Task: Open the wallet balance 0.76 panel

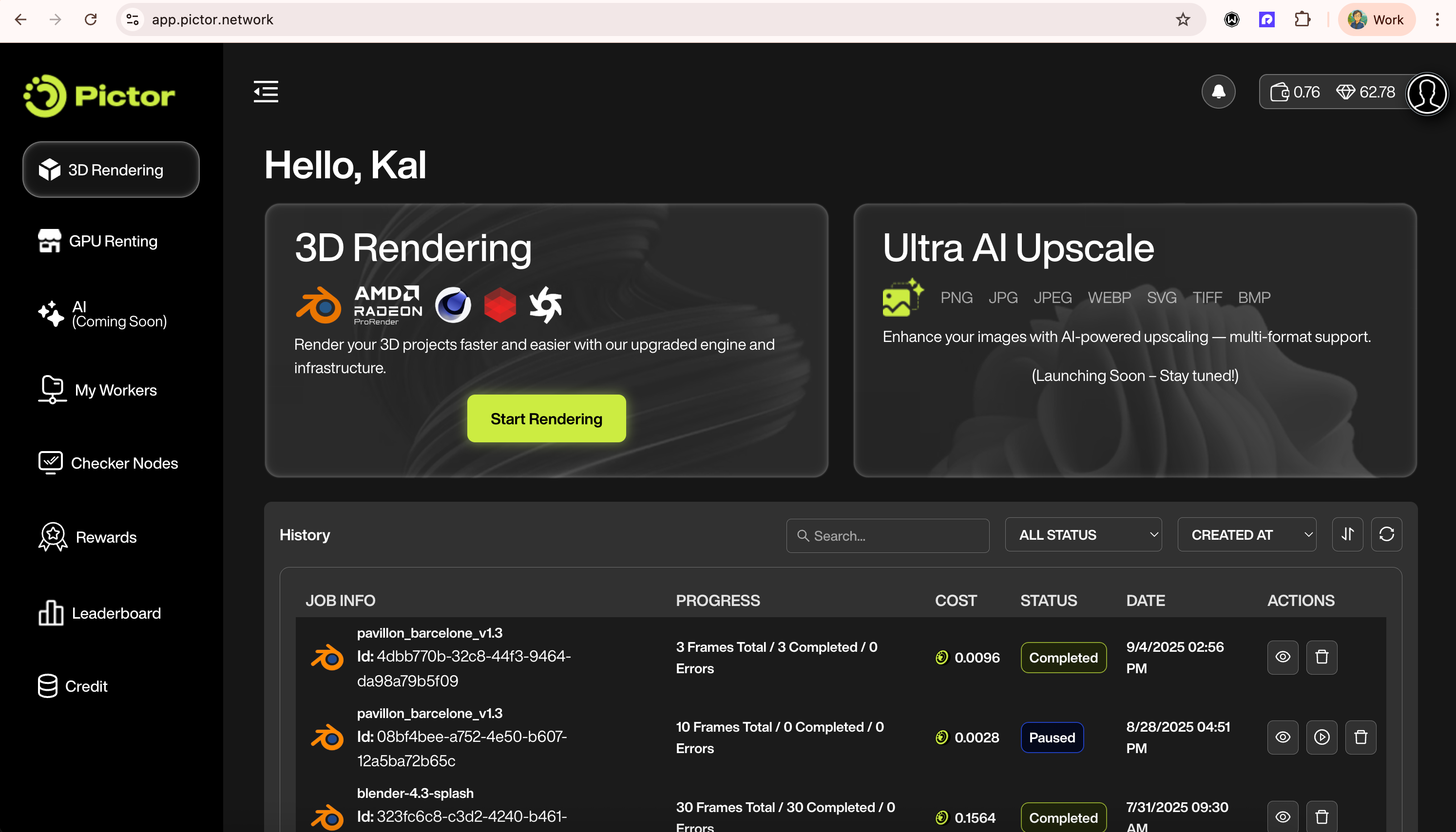Action: [1295, 92]
